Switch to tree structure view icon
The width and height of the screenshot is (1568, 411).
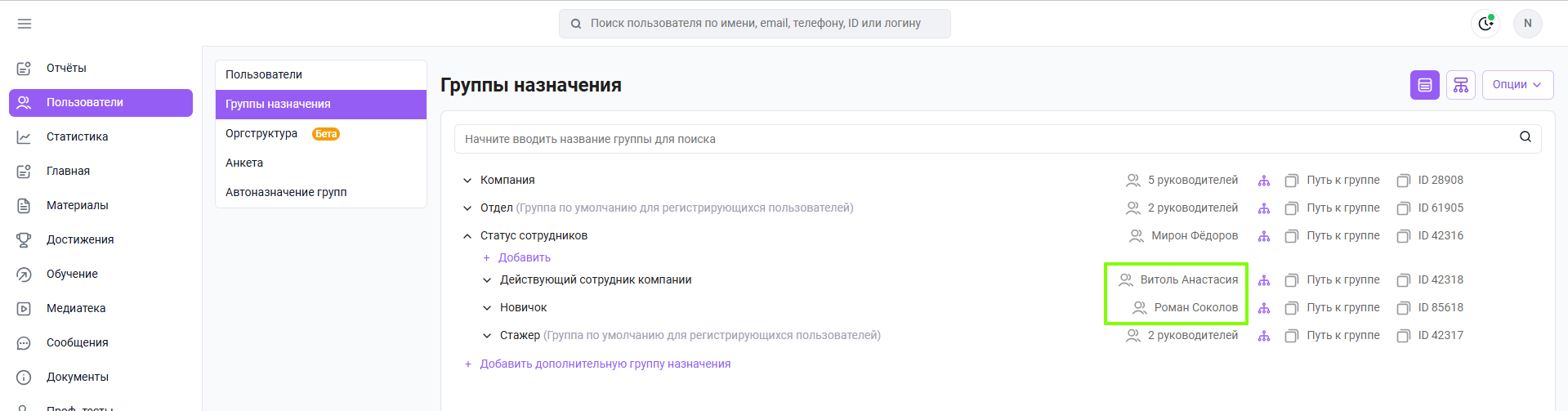click(1461, 85)
